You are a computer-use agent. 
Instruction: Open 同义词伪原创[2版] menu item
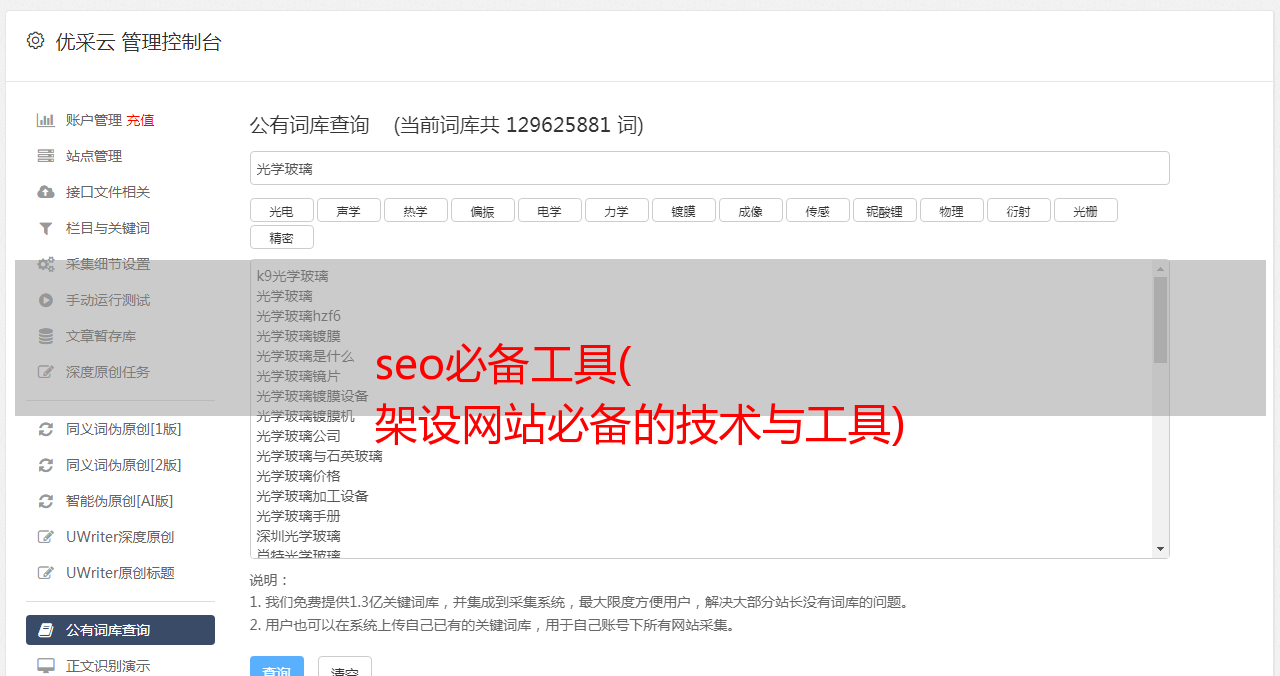120,465
